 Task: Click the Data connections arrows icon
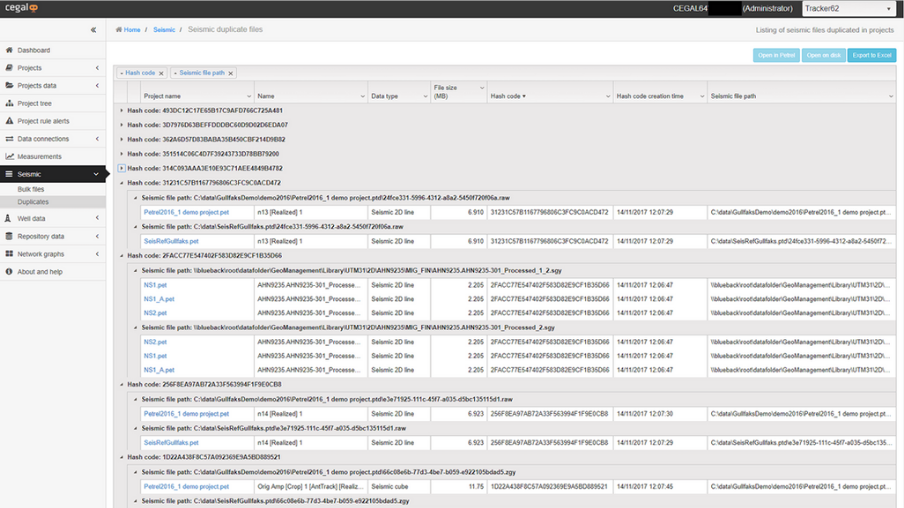(9, 139)
